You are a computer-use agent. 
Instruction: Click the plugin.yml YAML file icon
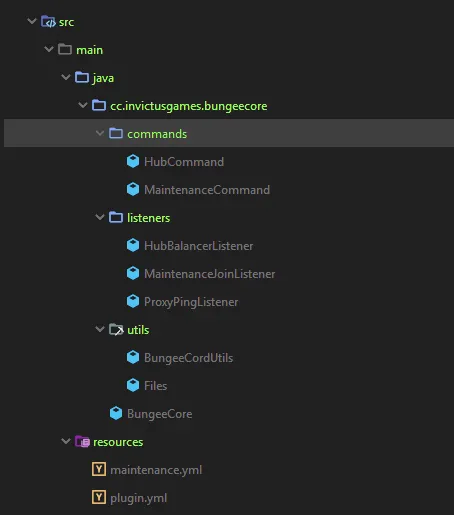click(99, 497)
